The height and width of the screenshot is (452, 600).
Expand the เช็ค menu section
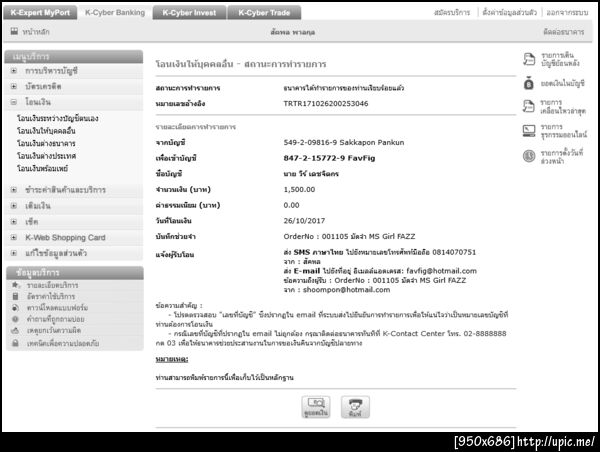pos(14,222)
